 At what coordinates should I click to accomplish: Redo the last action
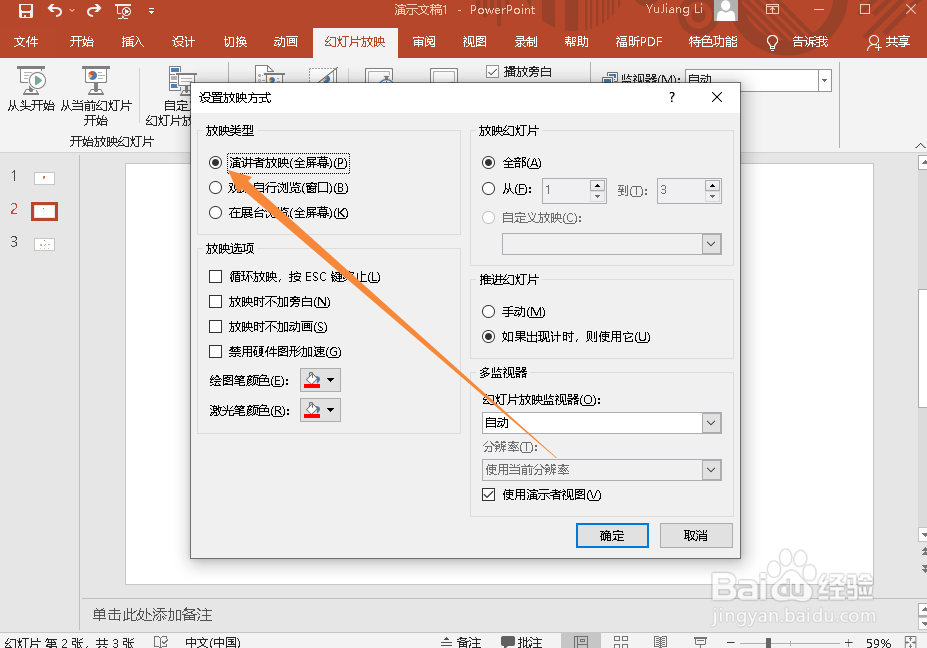[x=93, y=10]
